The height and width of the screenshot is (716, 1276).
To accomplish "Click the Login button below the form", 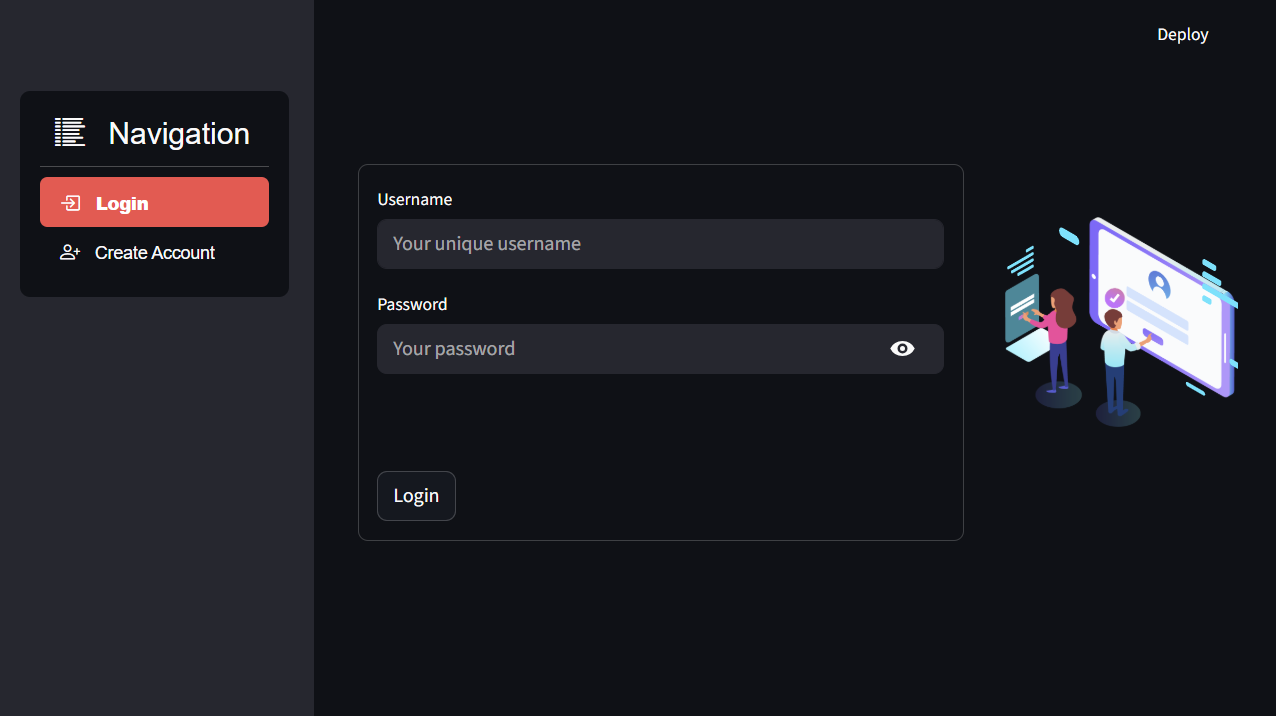I will coord(416,496).
